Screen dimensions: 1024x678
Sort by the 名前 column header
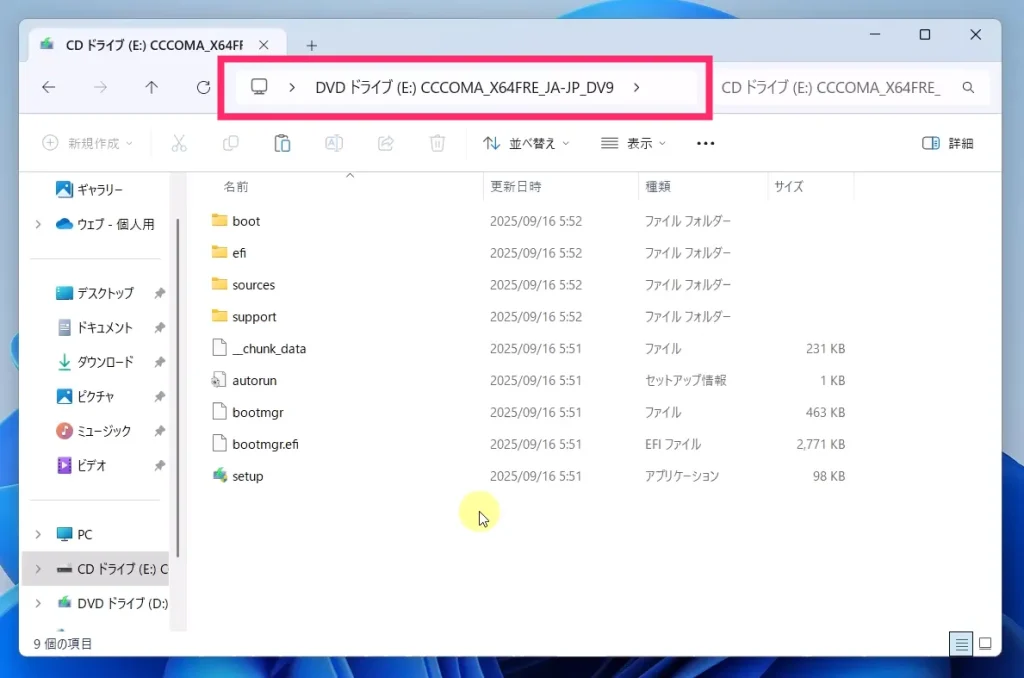click(x=236, y=186)
